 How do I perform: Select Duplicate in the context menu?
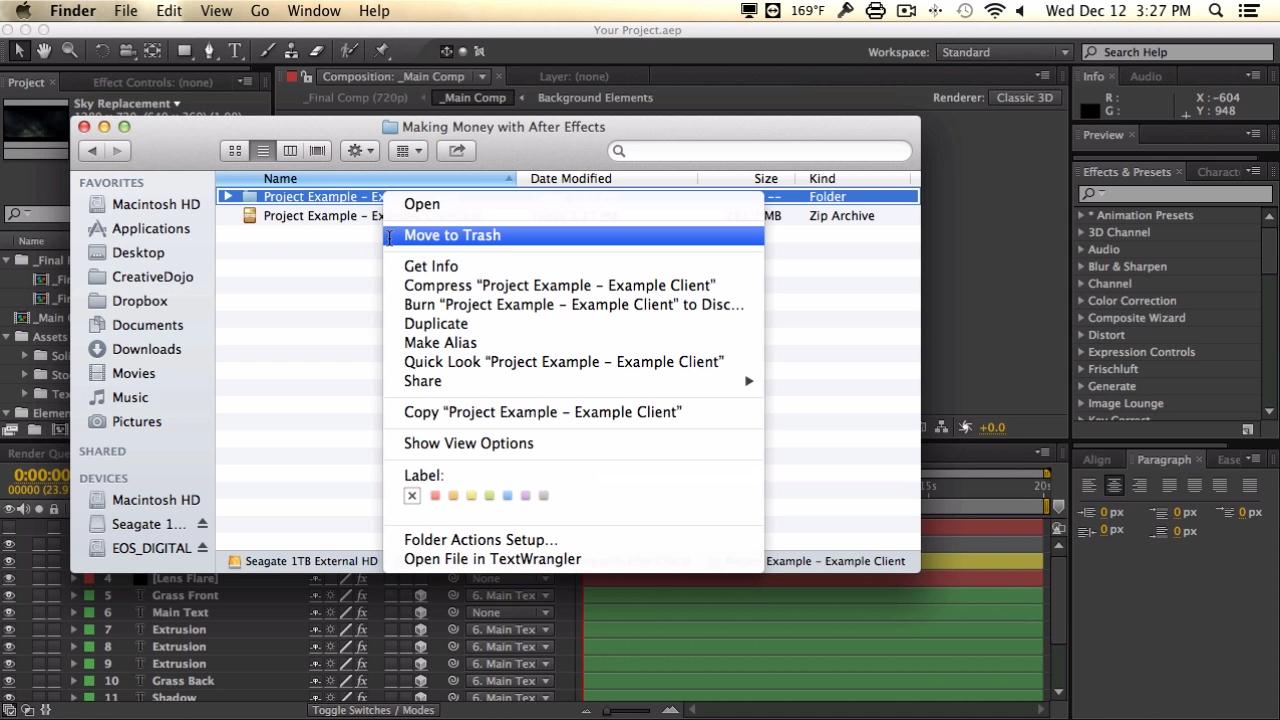574,323
